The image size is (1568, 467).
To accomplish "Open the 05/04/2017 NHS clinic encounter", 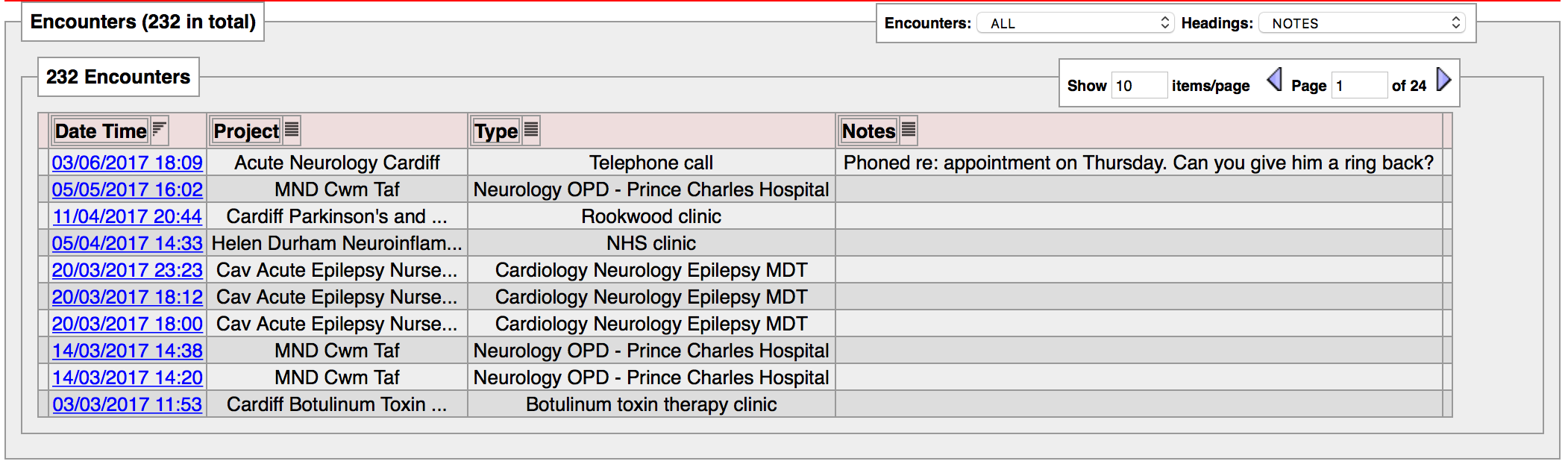I will pyautogui.click(x=127, y=242).
